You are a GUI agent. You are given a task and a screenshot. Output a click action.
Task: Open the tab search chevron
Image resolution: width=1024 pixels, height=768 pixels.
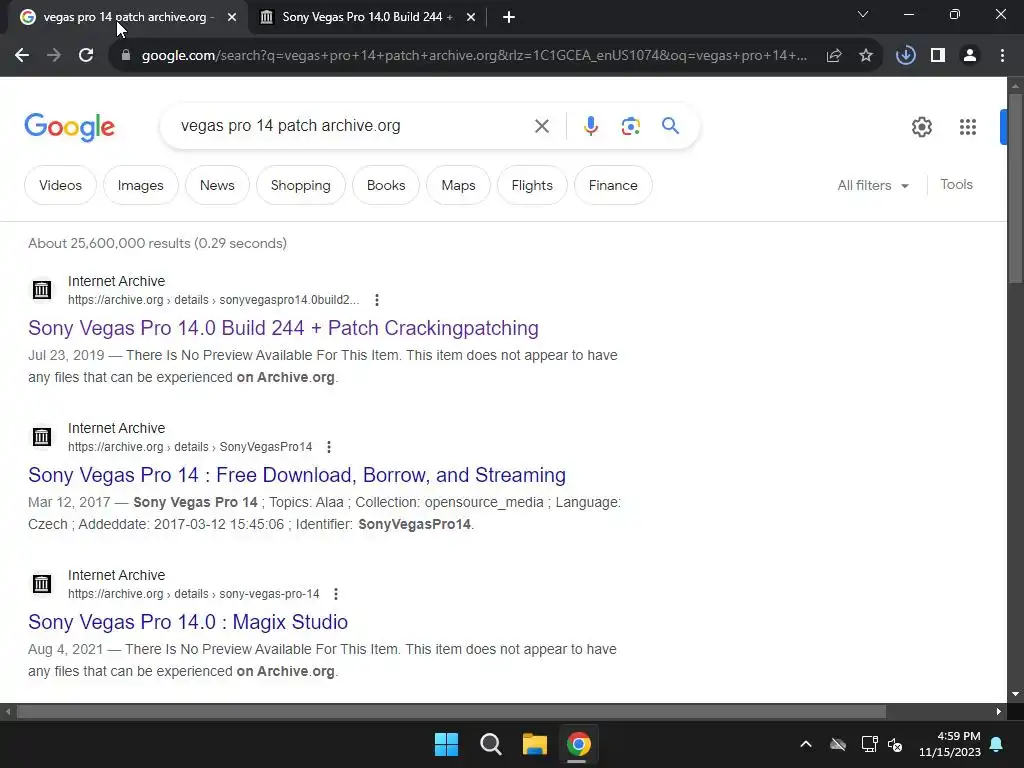(x=863, y=14)
